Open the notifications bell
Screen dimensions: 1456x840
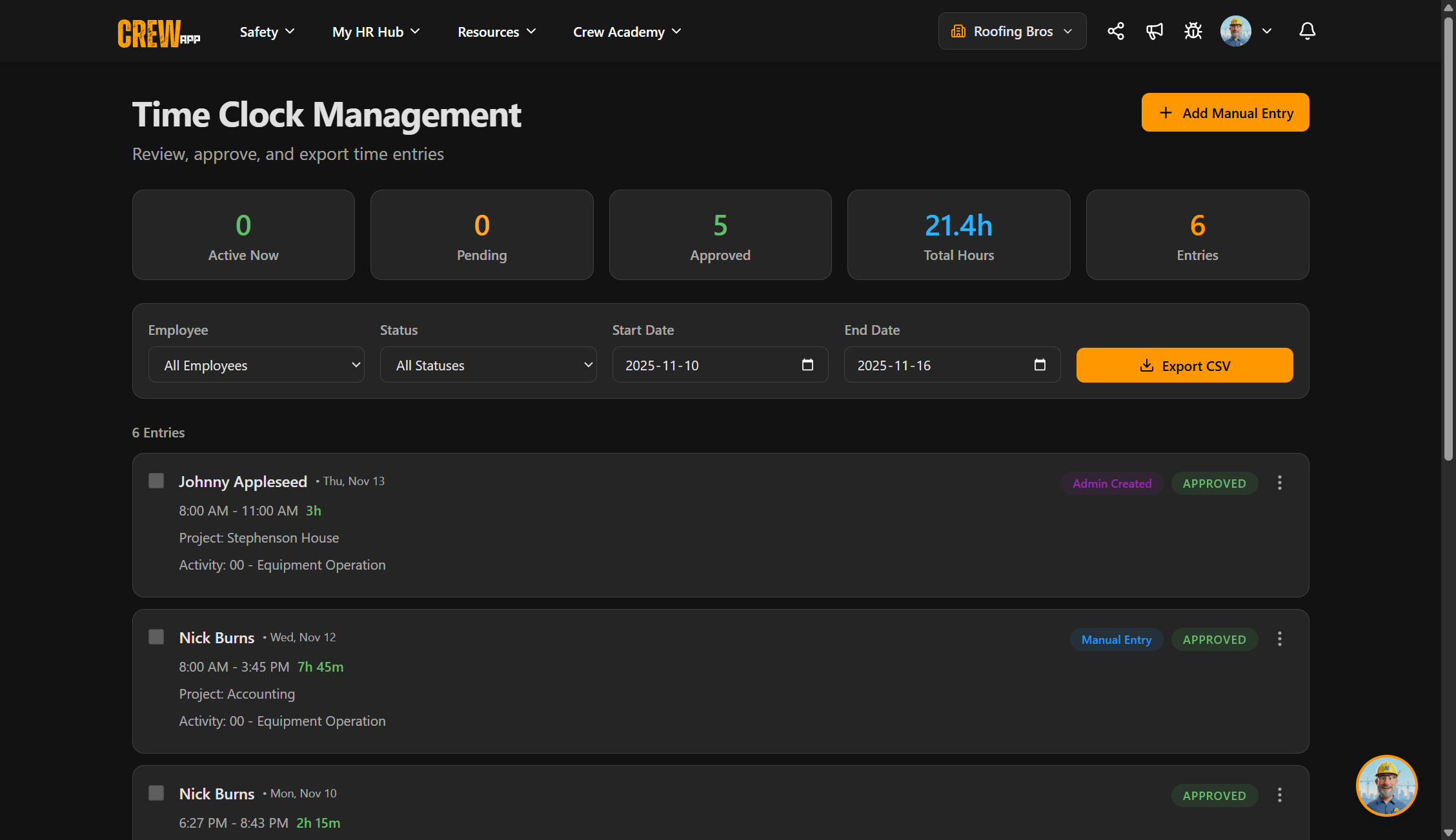(1306, 31)
